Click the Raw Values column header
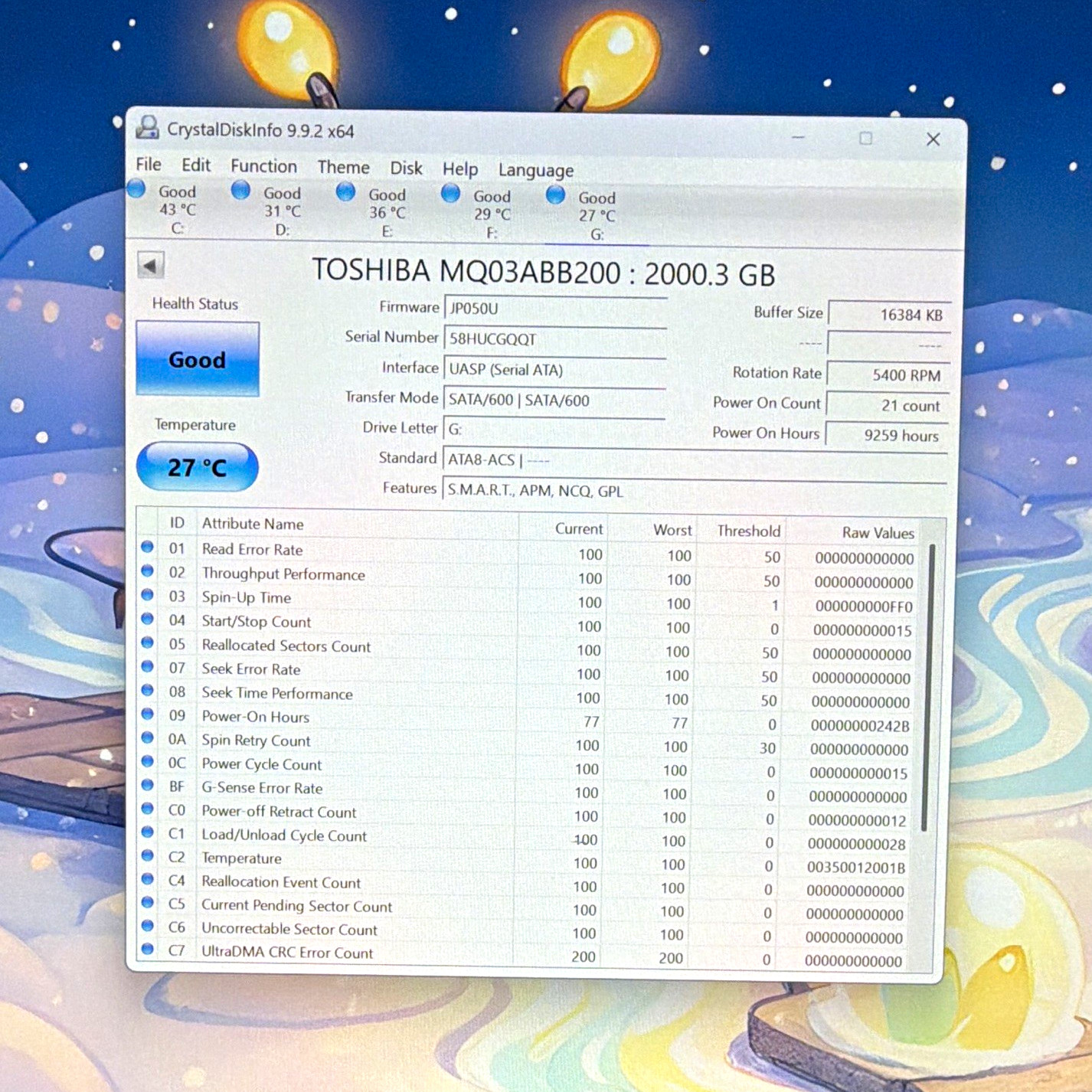The width and height of the screenshot is (1092, 1092). (x=878, y=533)
